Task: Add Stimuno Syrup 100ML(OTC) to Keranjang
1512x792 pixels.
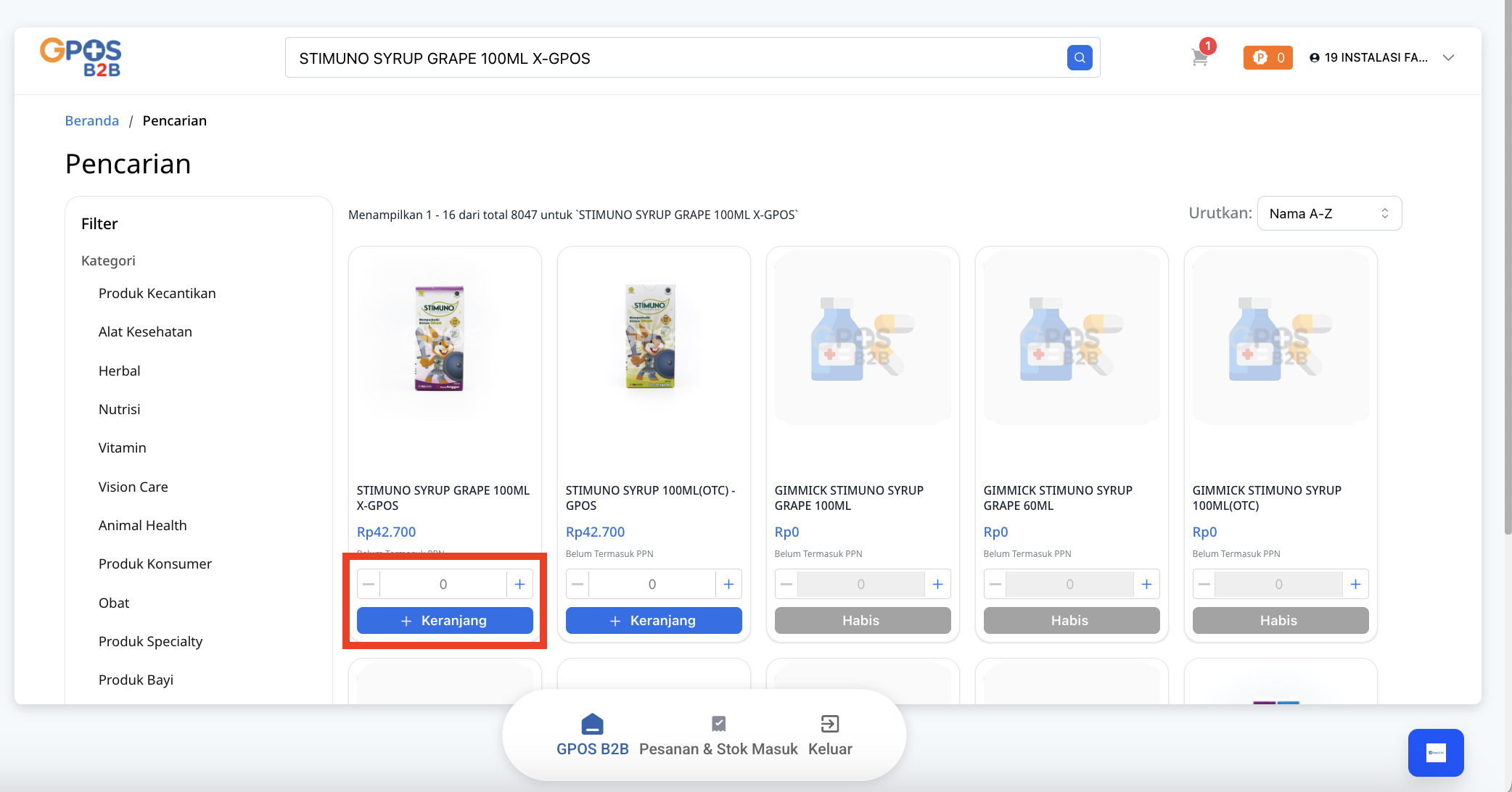Action: pyautogui.click(x=653, y=620)
